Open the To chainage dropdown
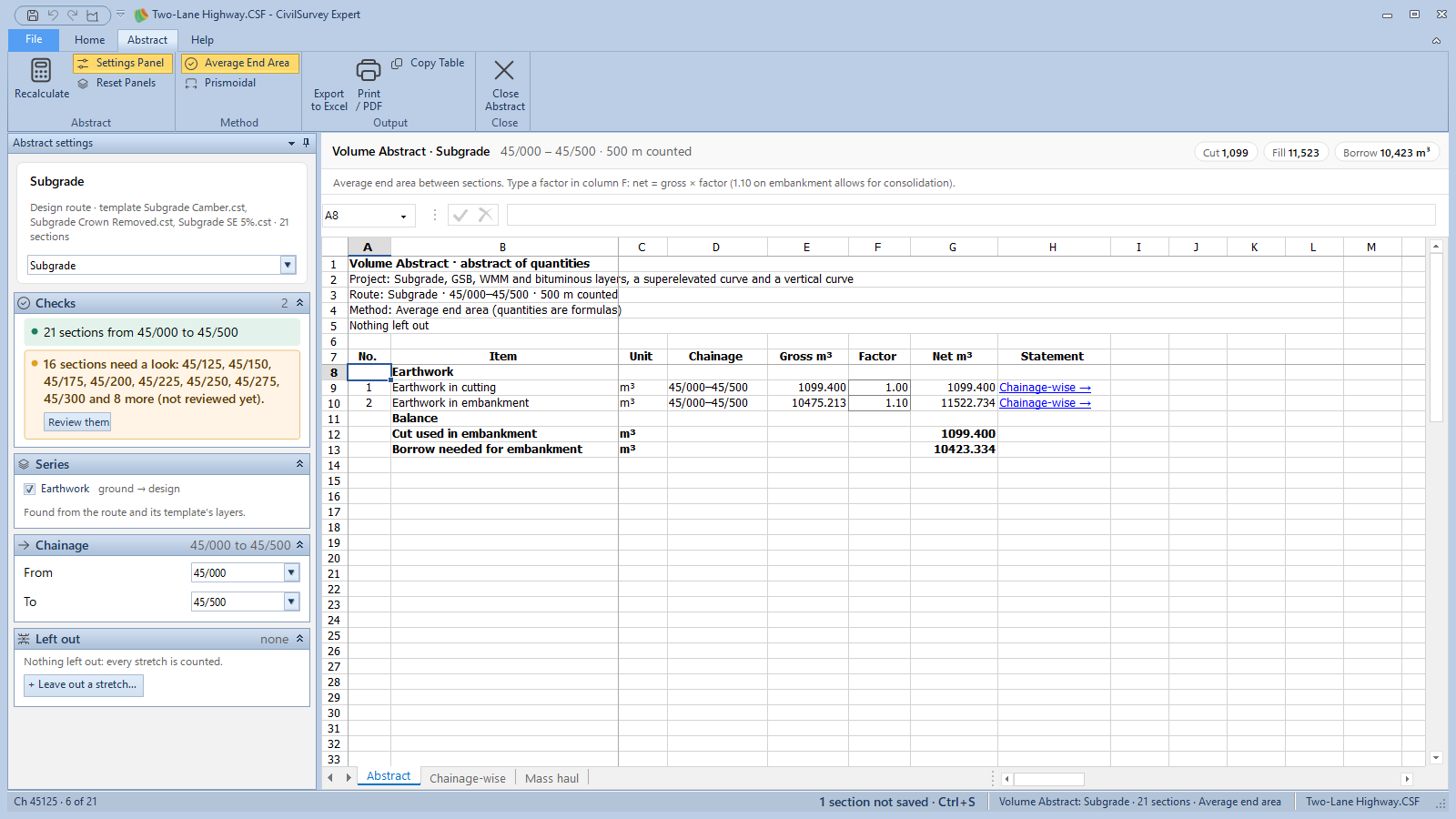This screenshot has width=1456, height=819. pos(291,602)
